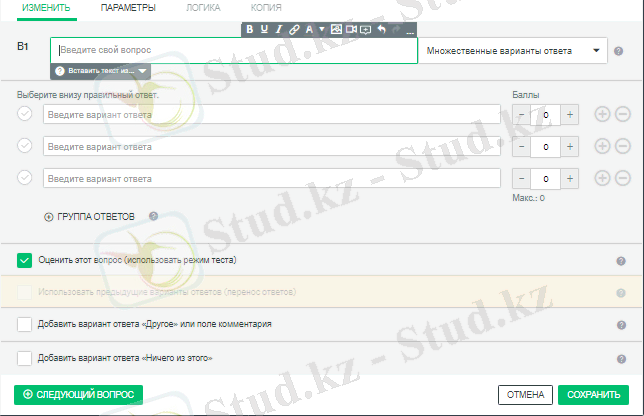Screen dimensions: 644x416
Task: Open the КОПИЯ tab
Action: pyautogui.click(x=266, y=8)
